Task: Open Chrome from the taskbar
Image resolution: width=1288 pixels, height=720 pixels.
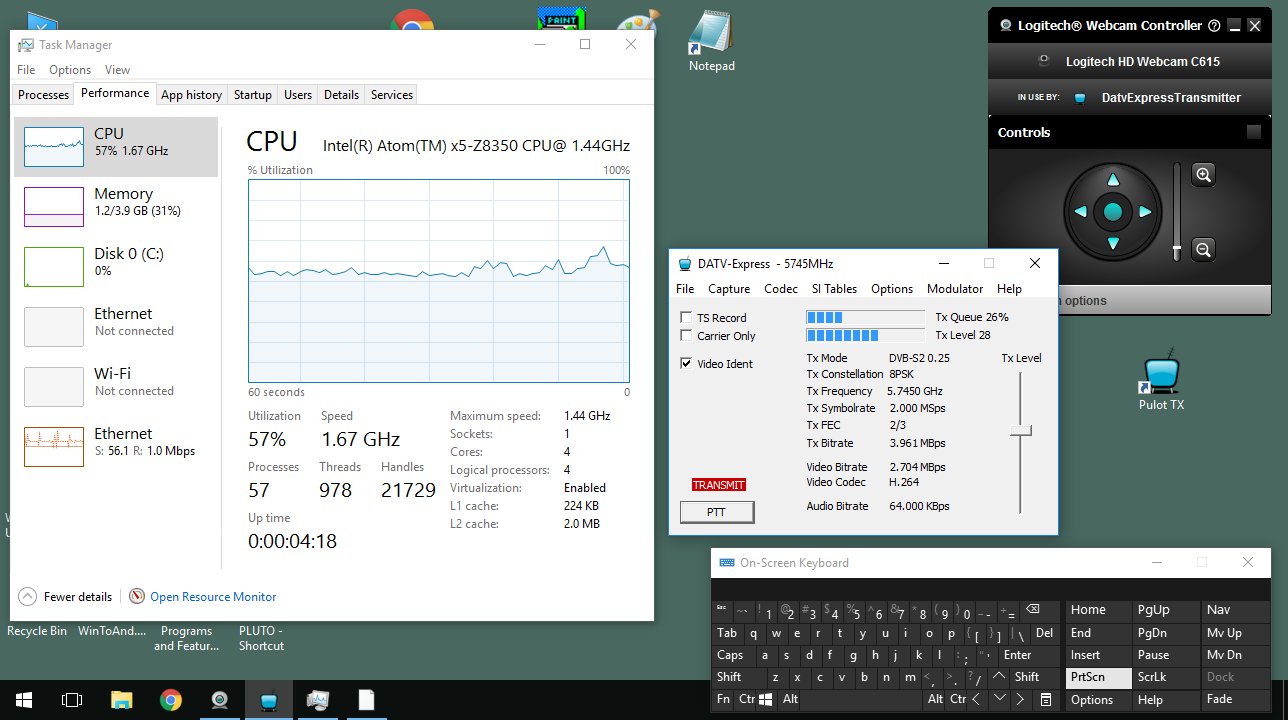Action: 170,700
